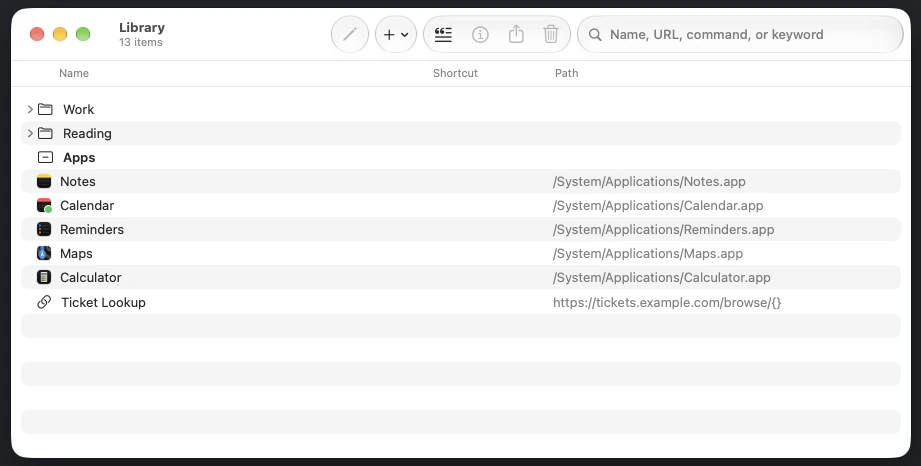Select the Notes item name
The height and width of the screenshot is (466, 921).
(78, 181)
